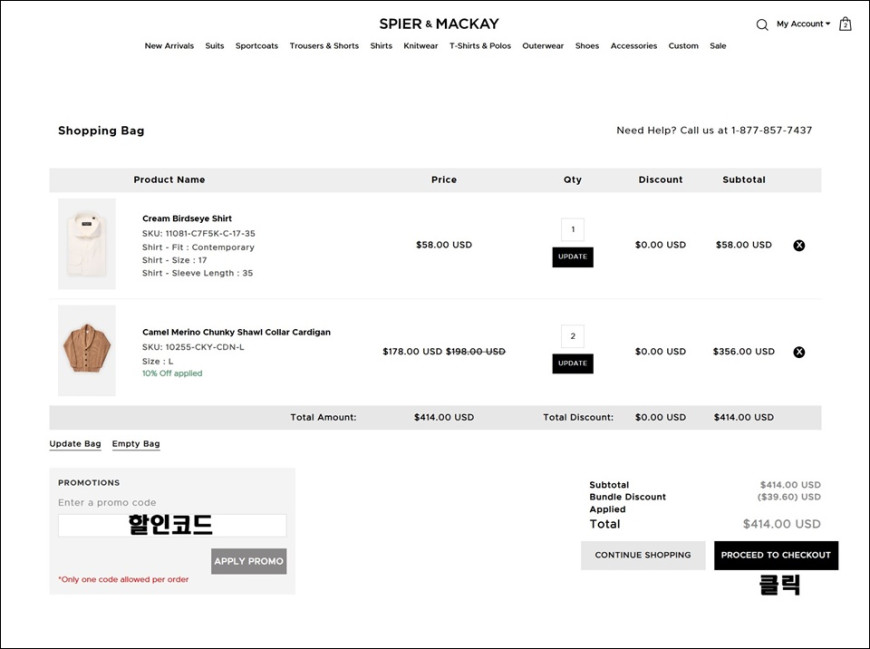Remove Camel Merino Cardigan with X icon
Image resolution: width=870 pixels, height=649 pixels.
[798, 352]
